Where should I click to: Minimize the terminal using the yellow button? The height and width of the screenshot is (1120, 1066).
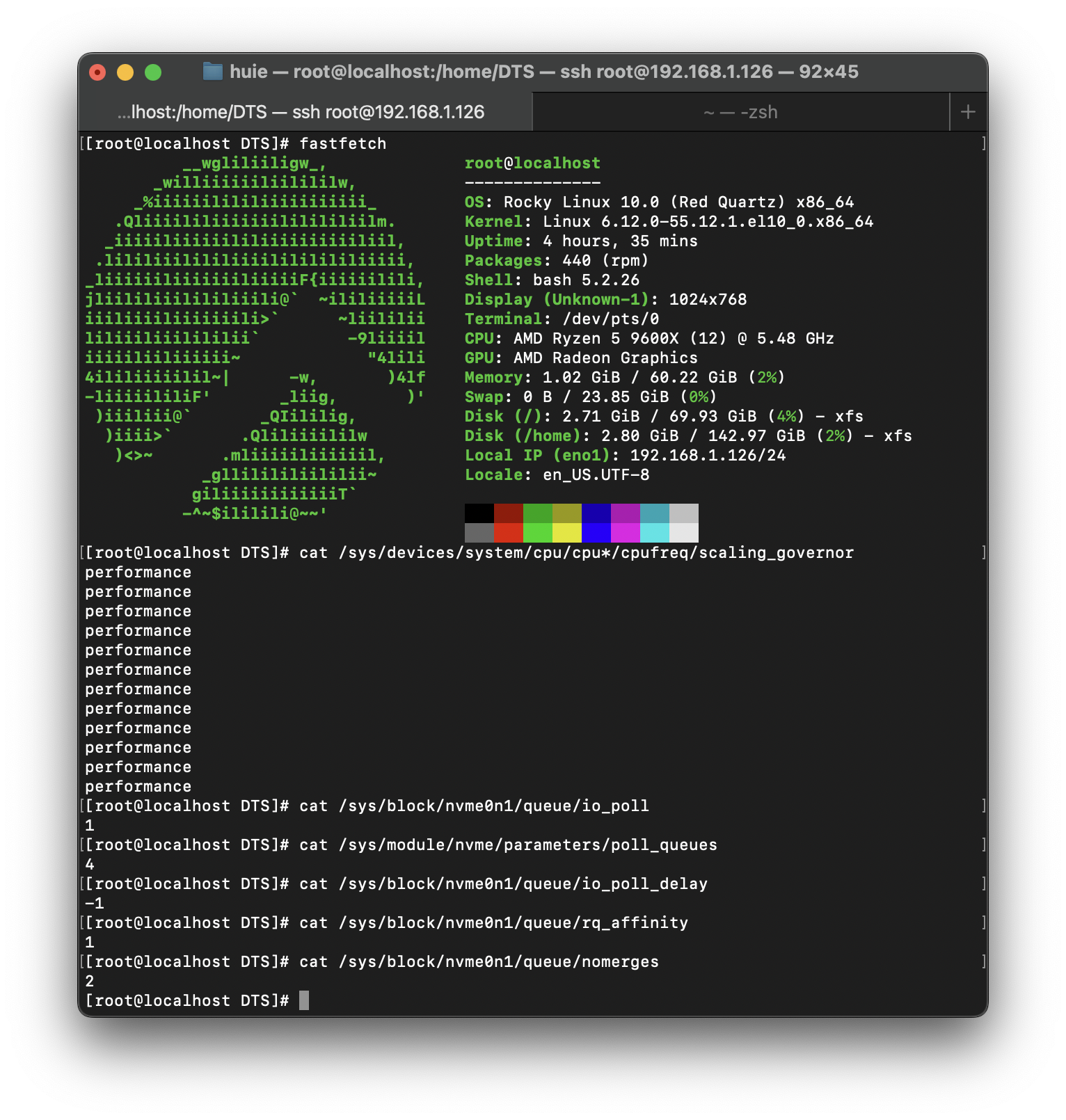(x=125, y=72)
